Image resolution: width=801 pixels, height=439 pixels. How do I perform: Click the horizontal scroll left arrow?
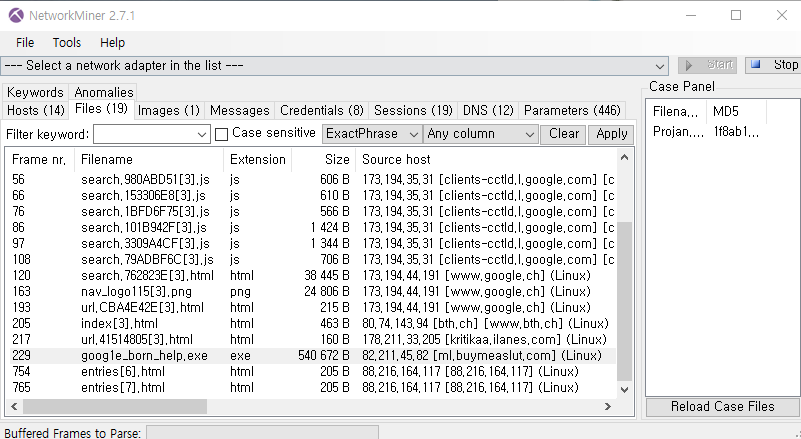tap(14, 407)
